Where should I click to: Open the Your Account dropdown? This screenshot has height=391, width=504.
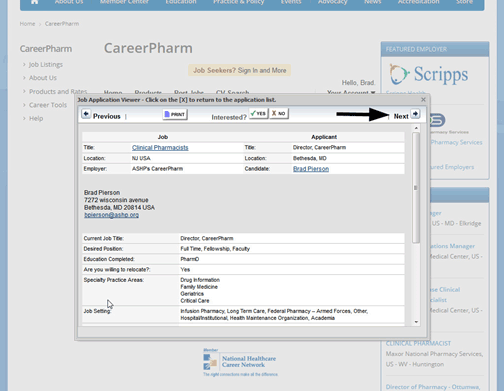click(x=351, y=92)
